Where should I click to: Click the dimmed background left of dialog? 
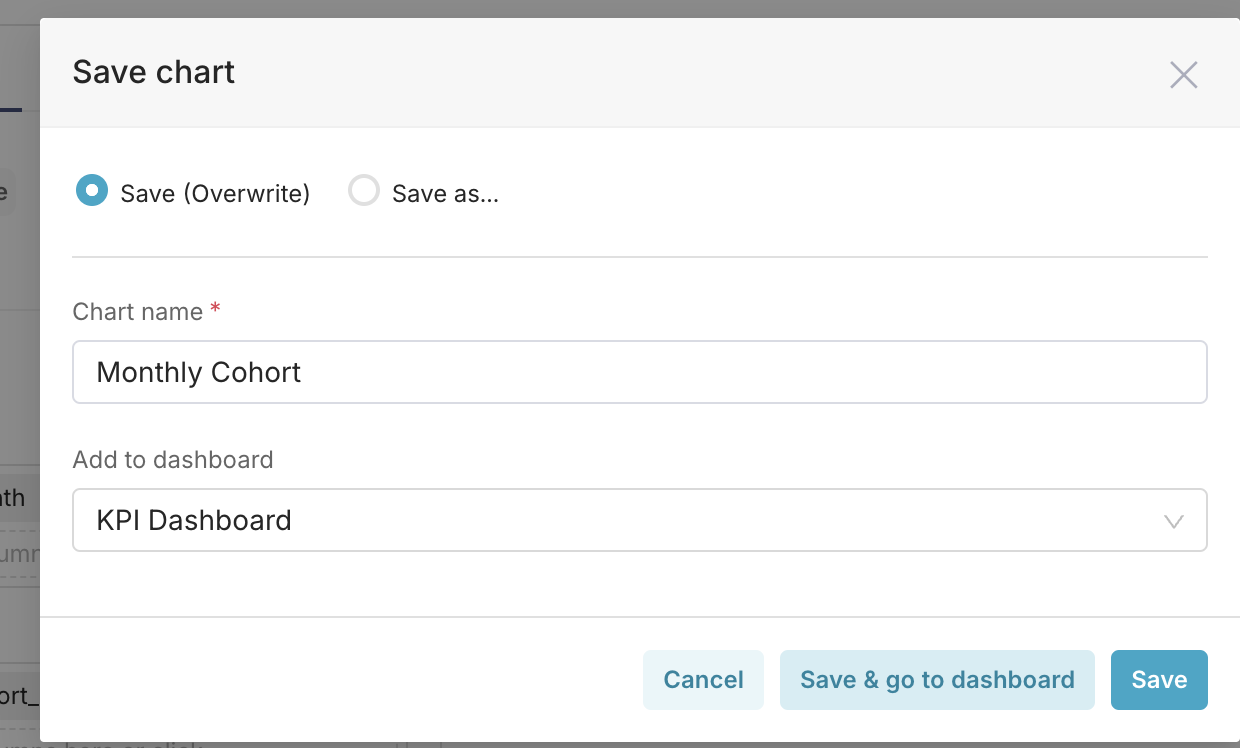pyautogui.click(x=18, y=400)
